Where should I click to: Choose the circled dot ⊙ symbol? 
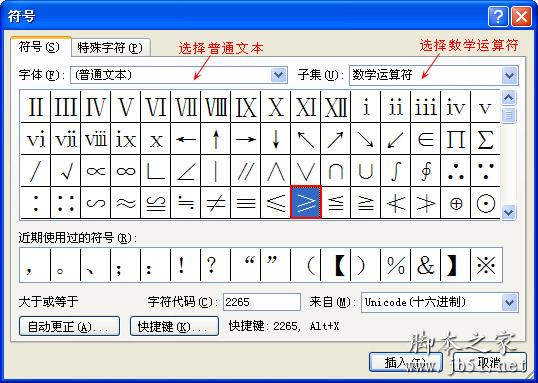[486, 203]
